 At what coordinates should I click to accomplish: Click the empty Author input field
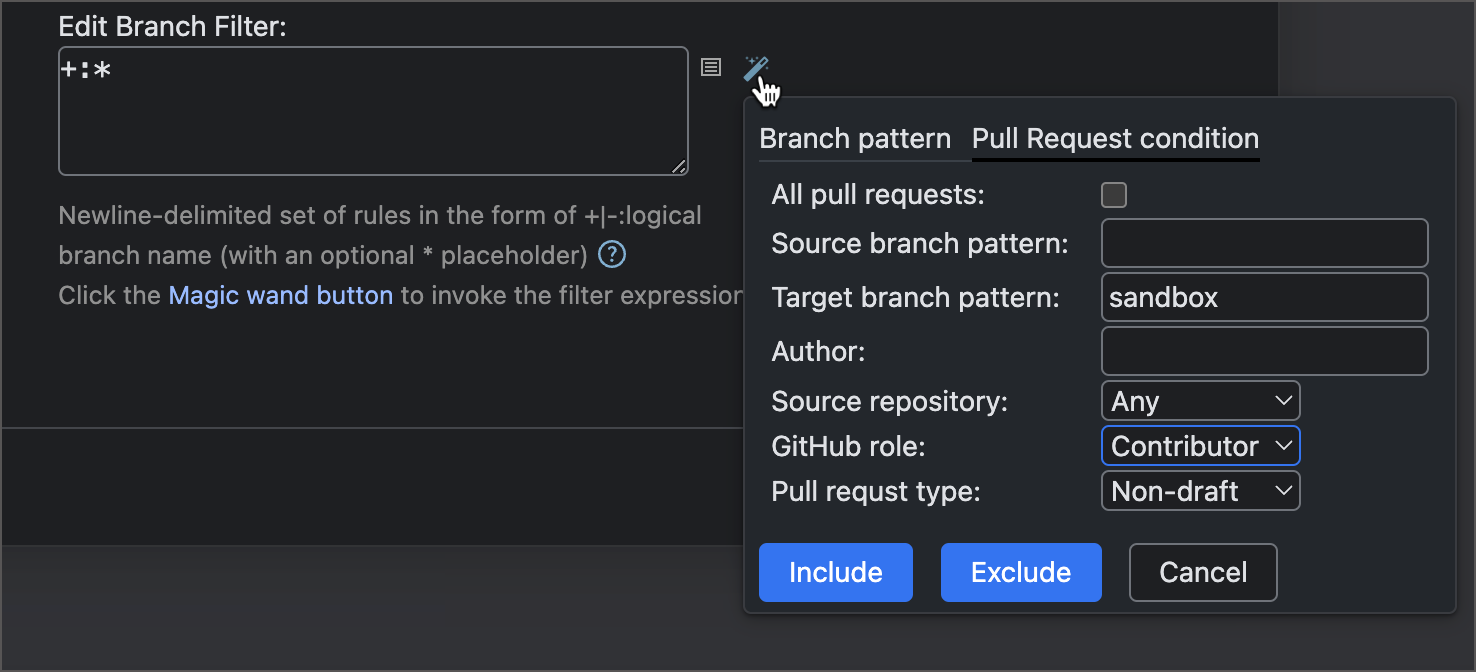(1263, 351)
